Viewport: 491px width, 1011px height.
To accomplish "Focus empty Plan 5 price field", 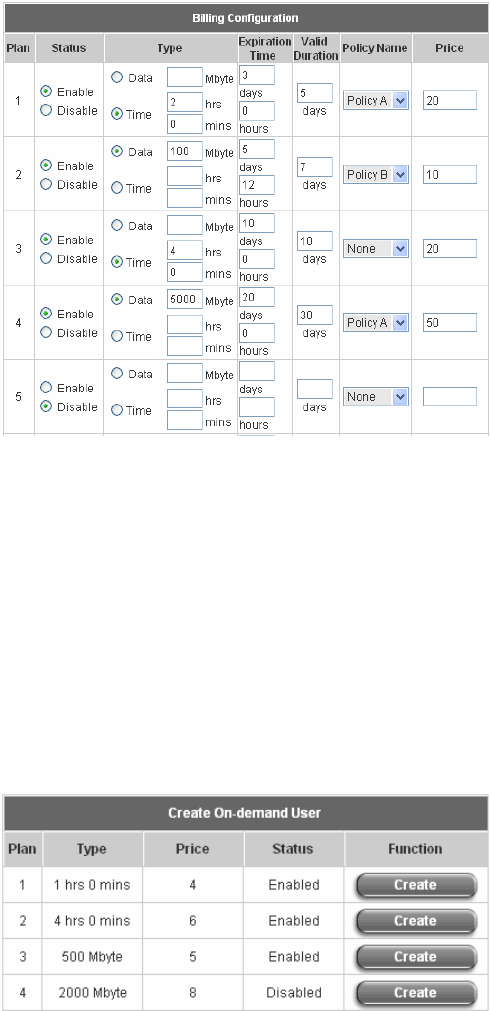I will pyautogui.click(x=450, y=397).
